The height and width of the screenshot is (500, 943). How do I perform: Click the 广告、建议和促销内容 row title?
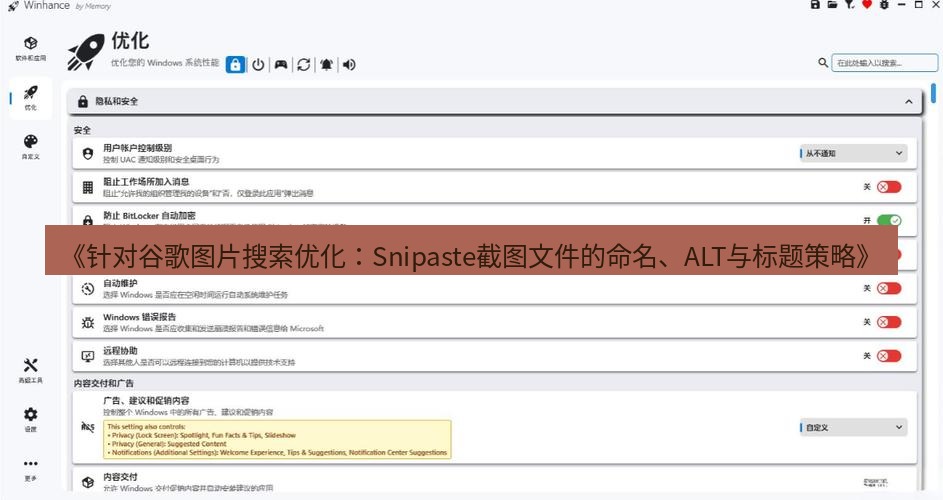point(146,400)
